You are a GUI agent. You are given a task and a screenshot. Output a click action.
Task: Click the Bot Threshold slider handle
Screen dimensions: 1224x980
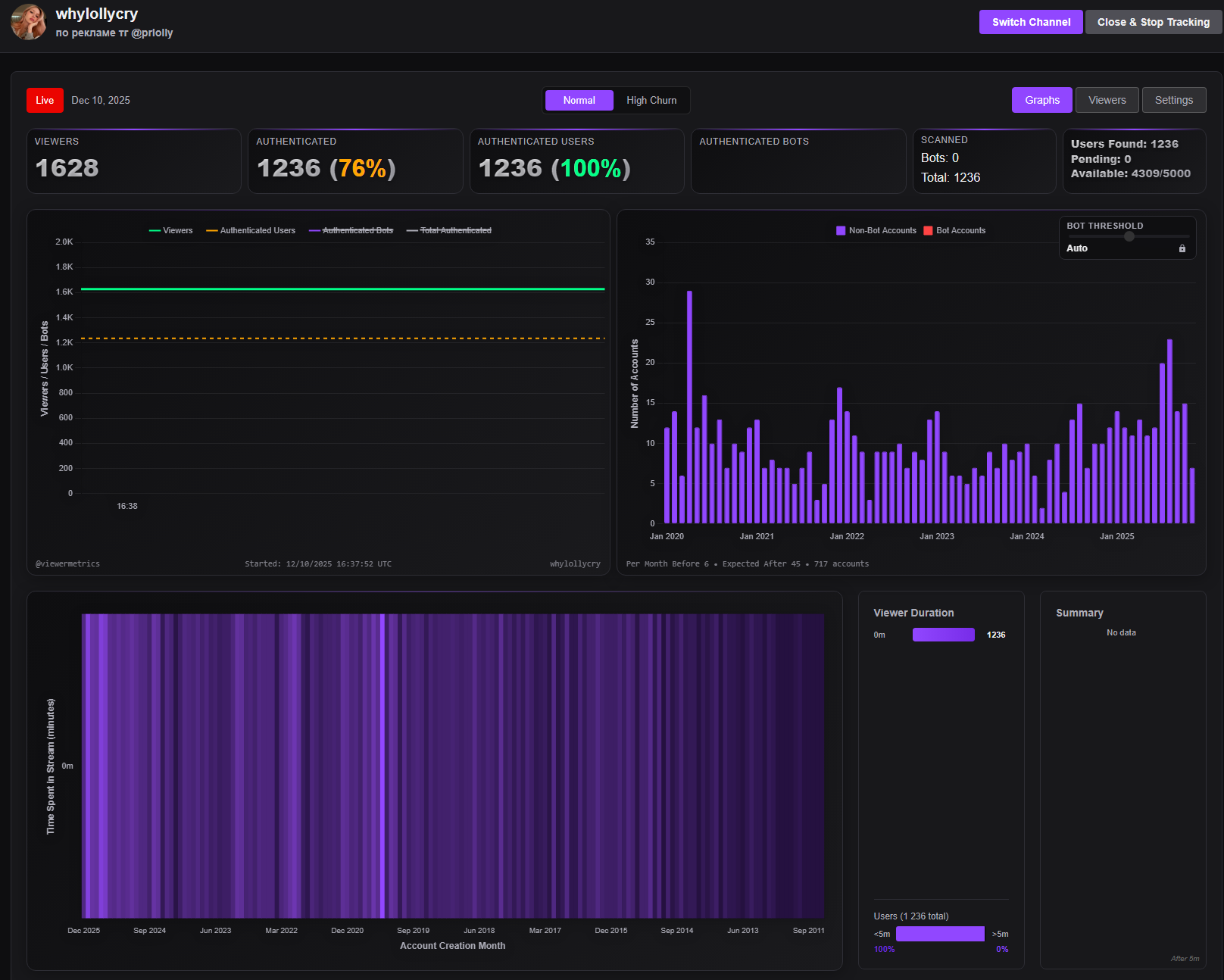pos(1129,236)
